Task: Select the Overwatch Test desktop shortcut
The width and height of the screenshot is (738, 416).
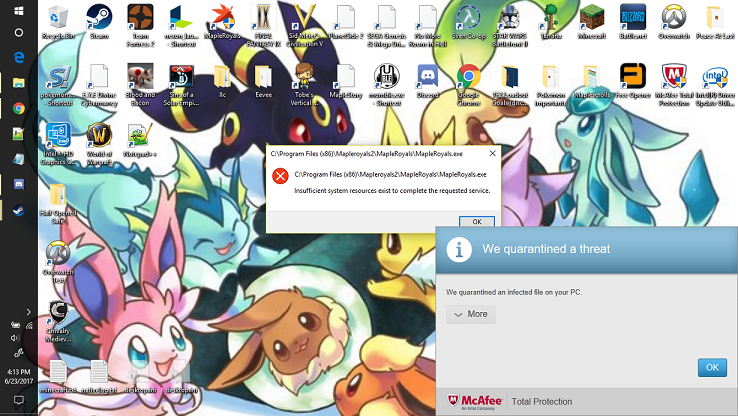Action: (58, 262)
